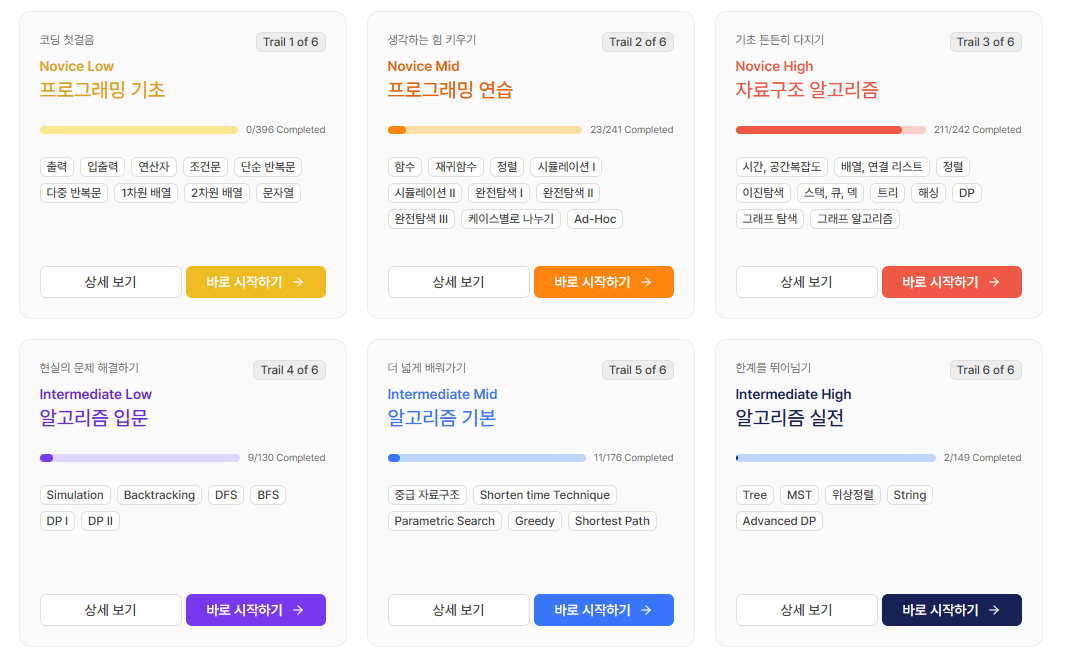This screenshot has width=1069, height=664.
Task: Click the Advanced DP tag
Action: pos(779,520)
